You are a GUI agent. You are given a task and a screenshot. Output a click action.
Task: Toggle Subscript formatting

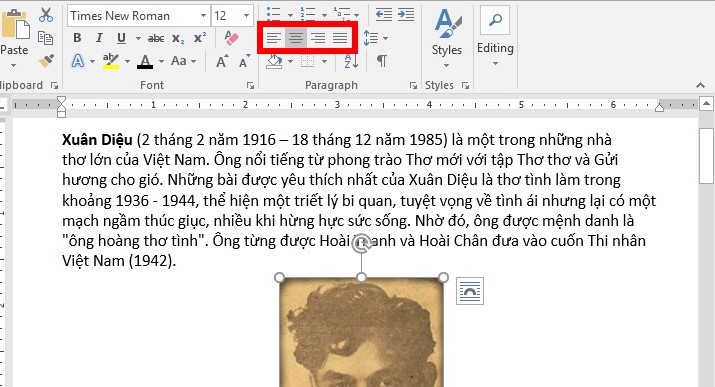coord(178,39)
